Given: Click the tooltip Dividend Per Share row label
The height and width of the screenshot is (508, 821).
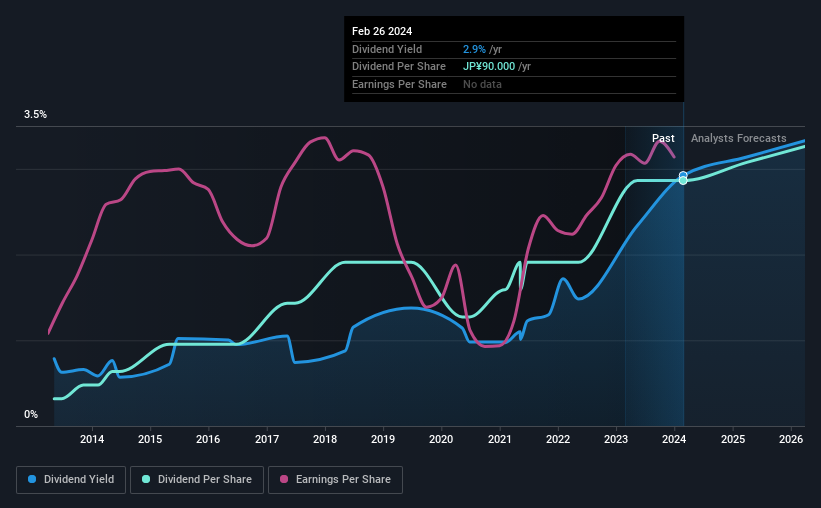Looking at the screenshot, I should click(x=399, y=67).
